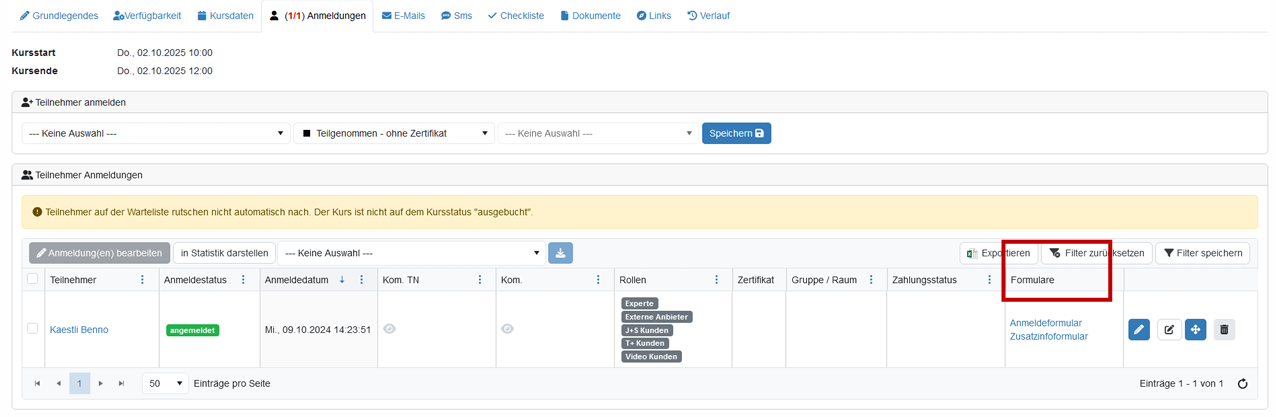The height and width of the screenshot is (417, 1276).
Task: Sort by Anmeldedatum column header
Action: [297, 280]
